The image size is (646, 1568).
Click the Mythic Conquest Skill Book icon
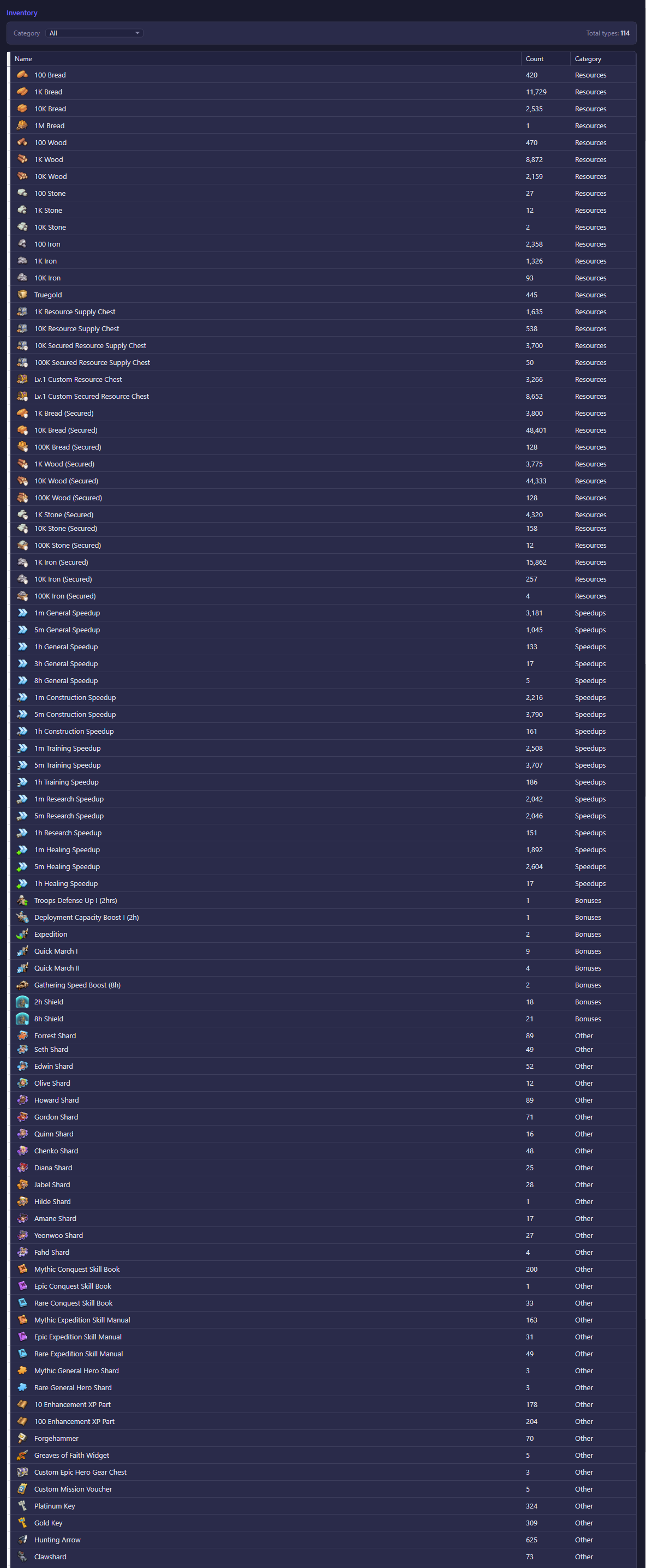[x=22, y=1270]
